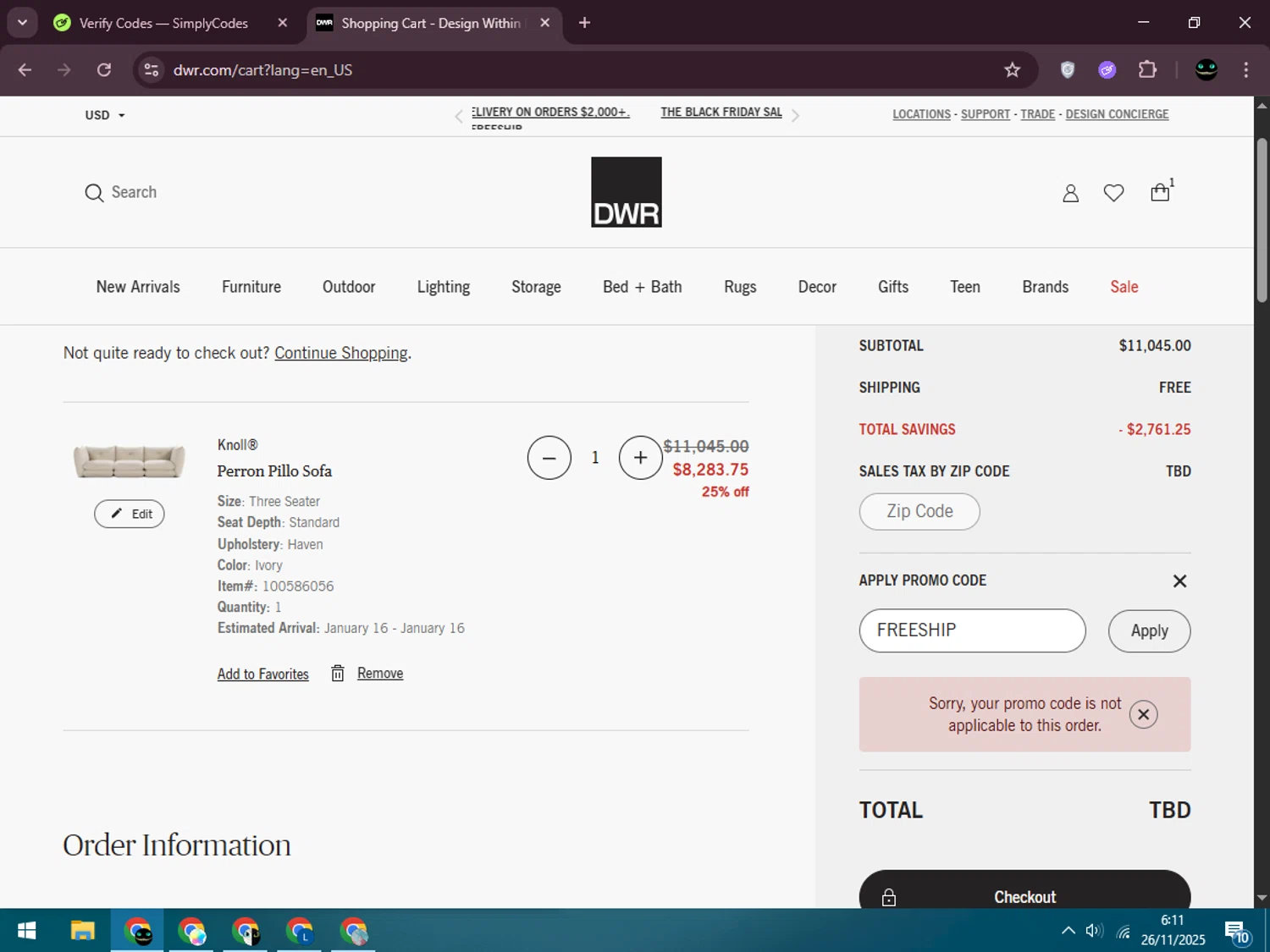The height and width of the screenshot is (952, 1270).
Task: Open the Storage menu
Action: click(x=536, y=287)
